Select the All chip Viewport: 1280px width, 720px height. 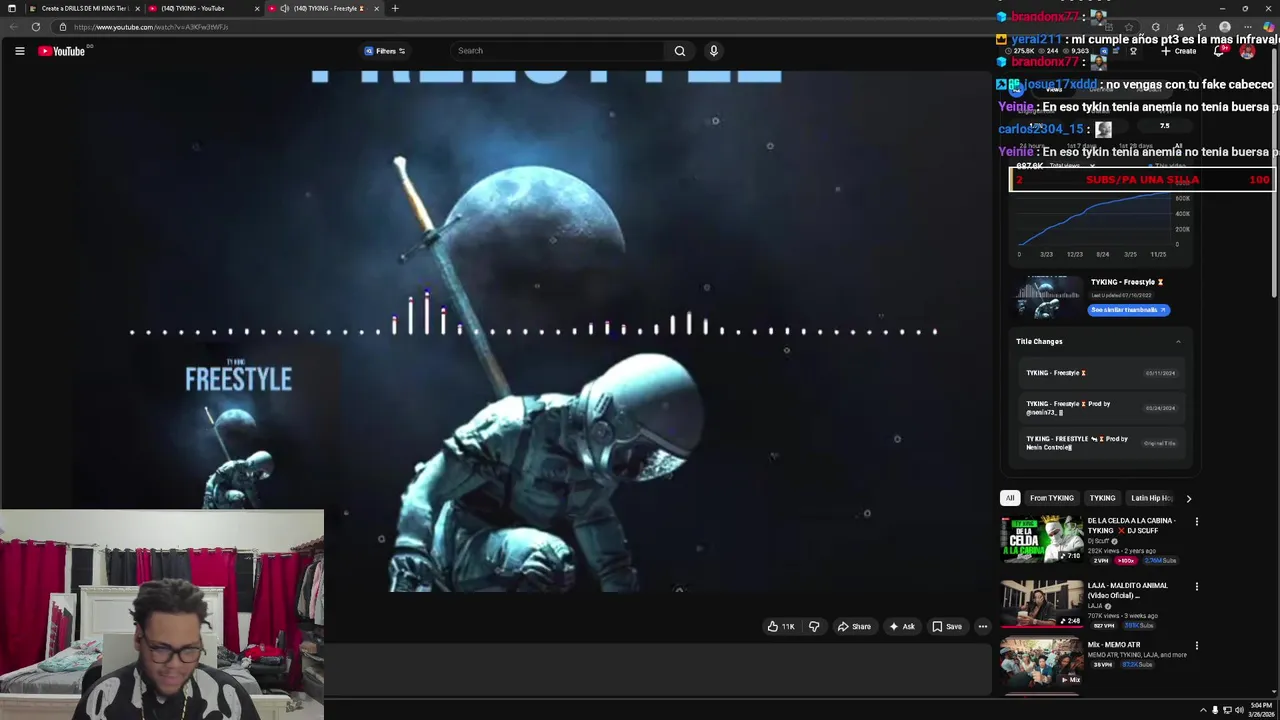click(1010, 498)
